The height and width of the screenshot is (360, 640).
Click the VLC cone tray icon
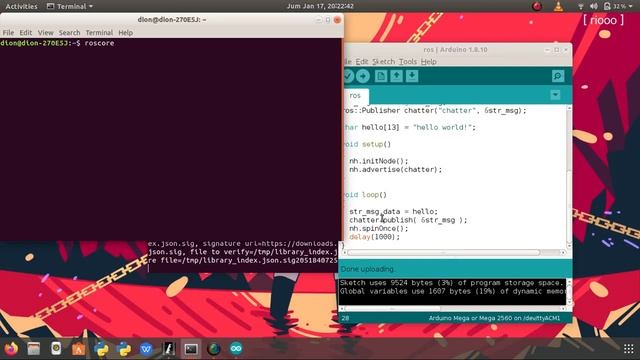coord(558,6)
